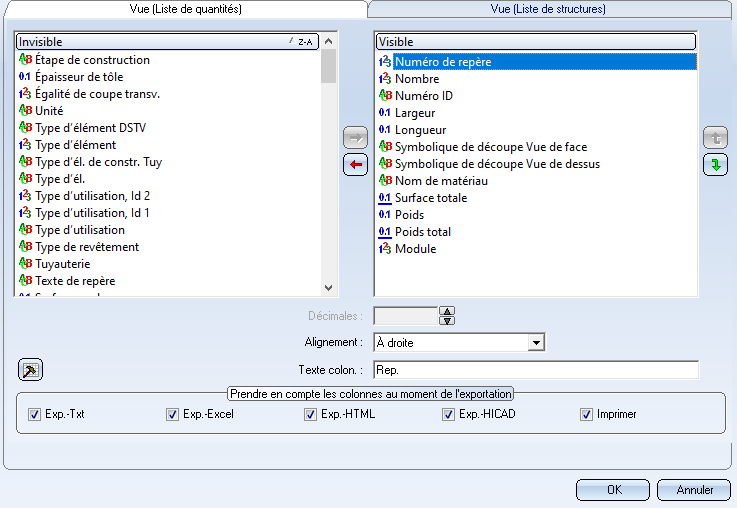Click the green move down arrow button

[715, 165]
